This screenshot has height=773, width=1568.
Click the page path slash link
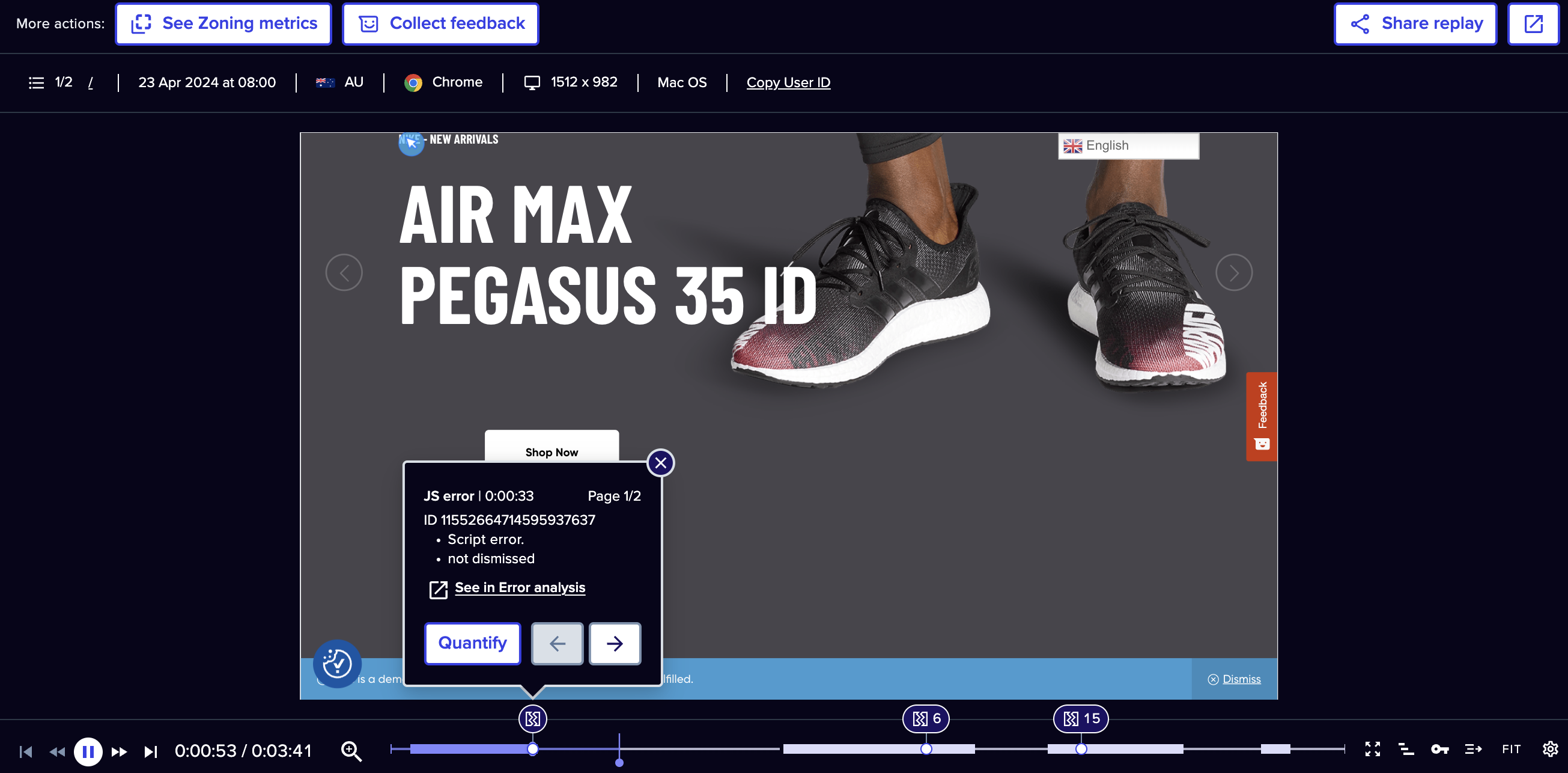[90, 82]
